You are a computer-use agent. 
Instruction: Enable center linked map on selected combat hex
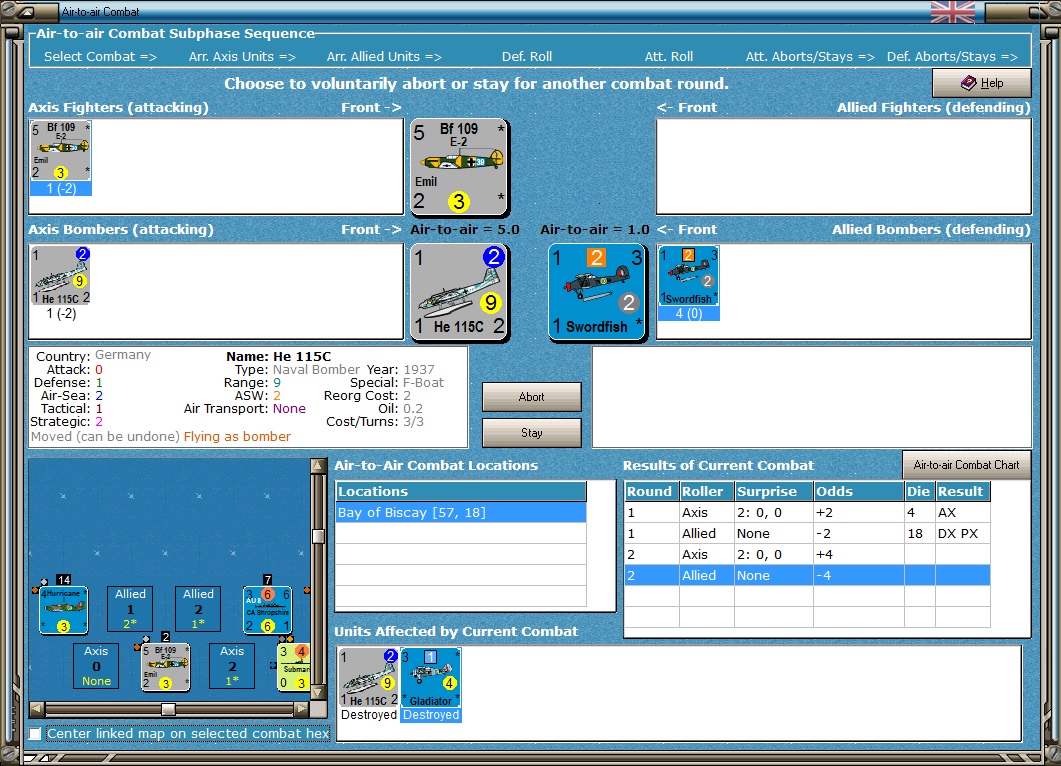coord(36,734)
